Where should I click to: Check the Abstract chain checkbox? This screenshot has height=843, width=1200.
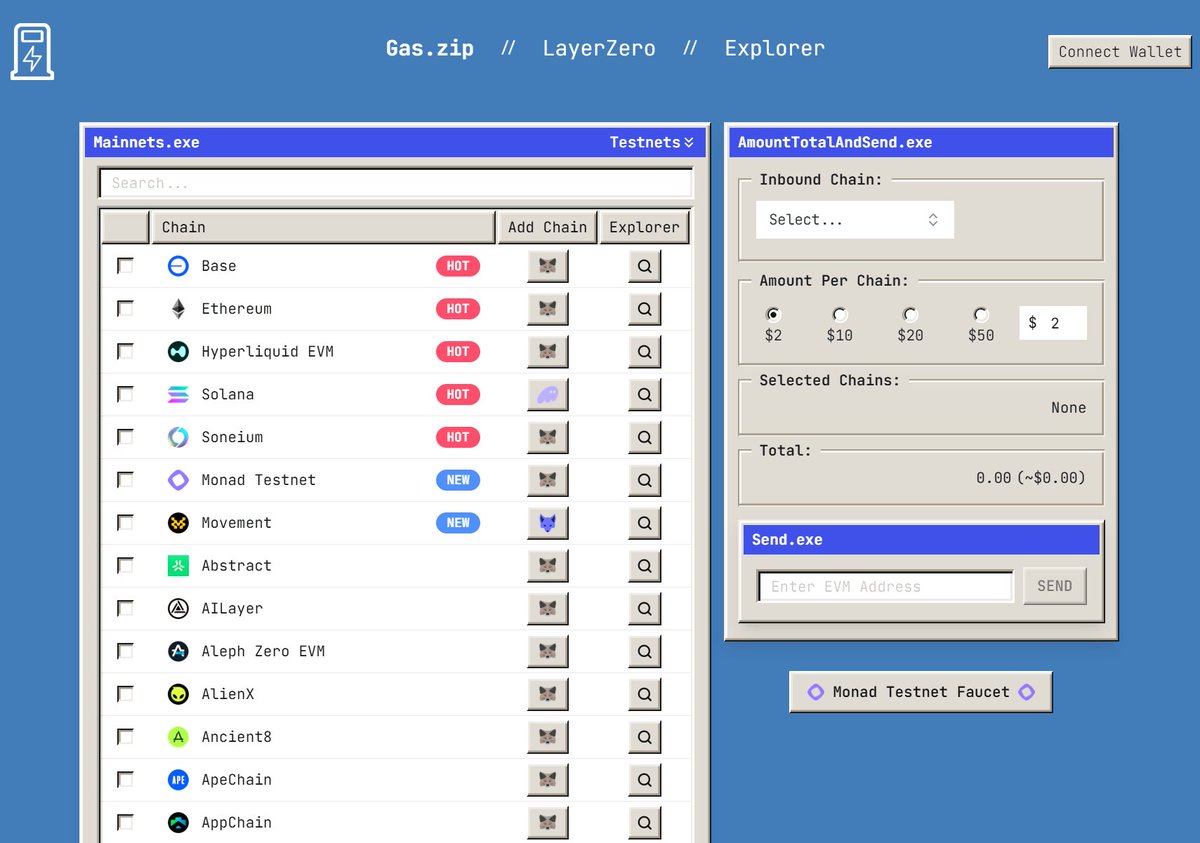point(125,566)
